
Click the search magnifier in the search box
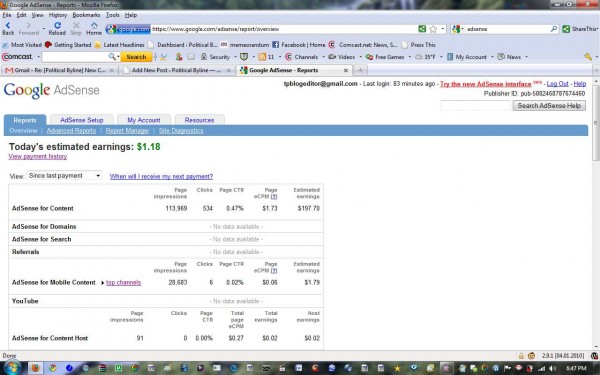pyautogui.click(x=554, y=29)
